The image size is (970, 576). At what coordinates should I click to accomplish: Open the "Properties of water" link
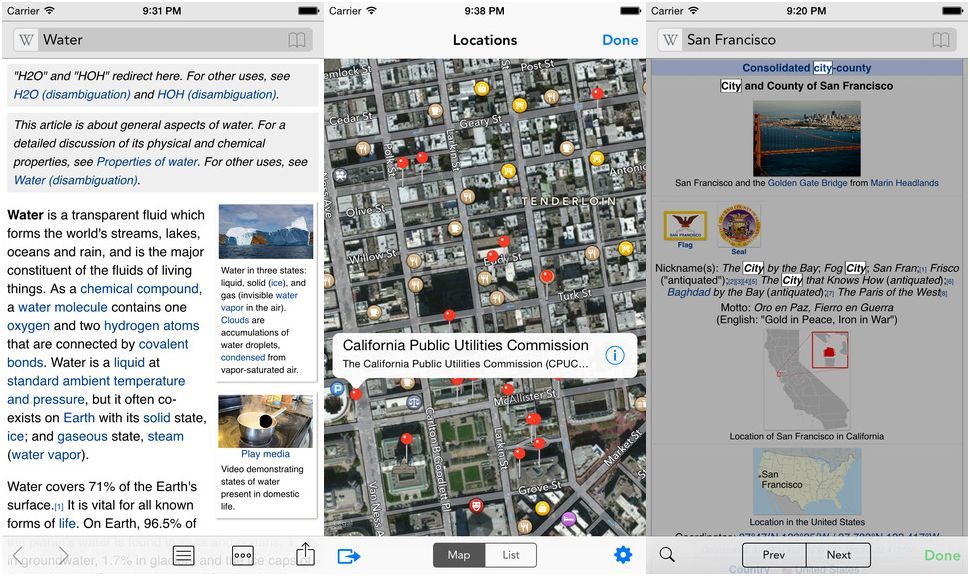(147, 162)
